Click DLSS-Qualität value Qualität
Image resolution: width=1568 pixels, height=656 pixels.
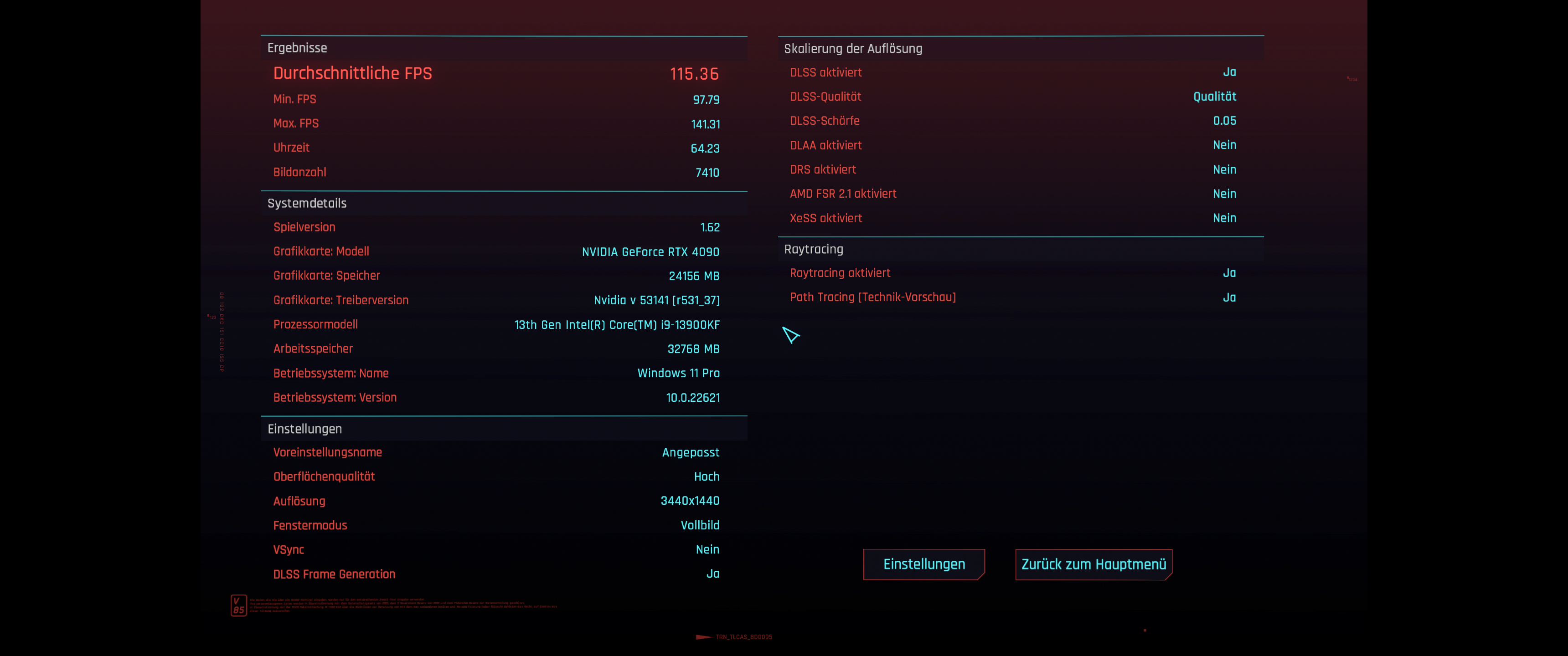click(1214, 97)
